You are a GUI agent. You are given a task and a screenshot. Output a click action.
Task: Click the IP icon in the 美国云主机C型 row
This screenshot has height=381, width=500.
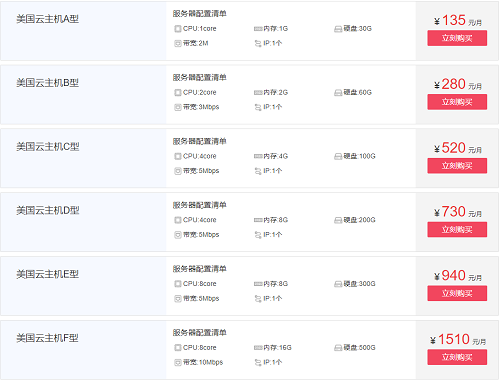258,171
